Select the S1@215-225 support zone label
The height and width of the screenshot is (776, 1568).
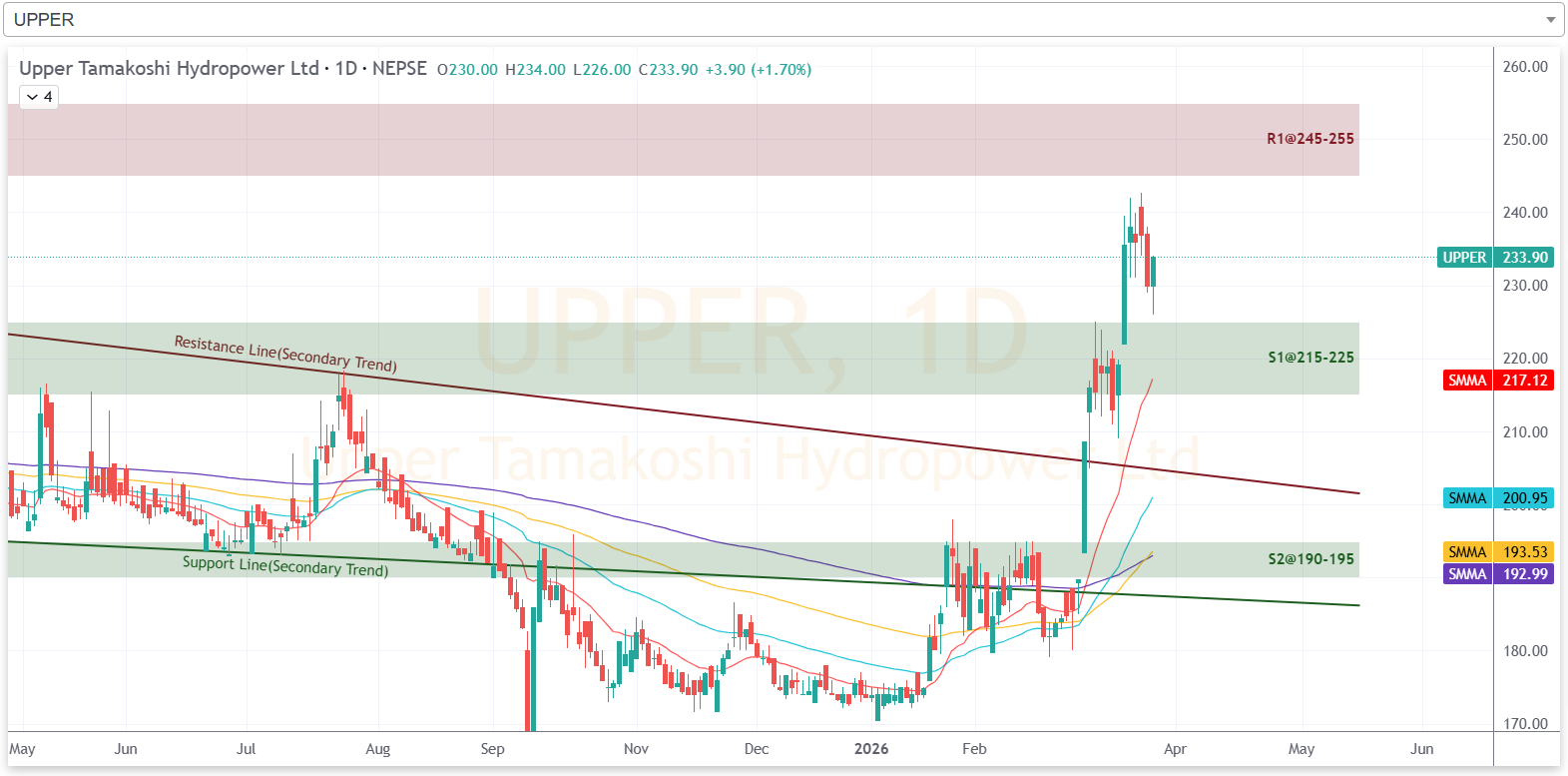(1310, 358)
